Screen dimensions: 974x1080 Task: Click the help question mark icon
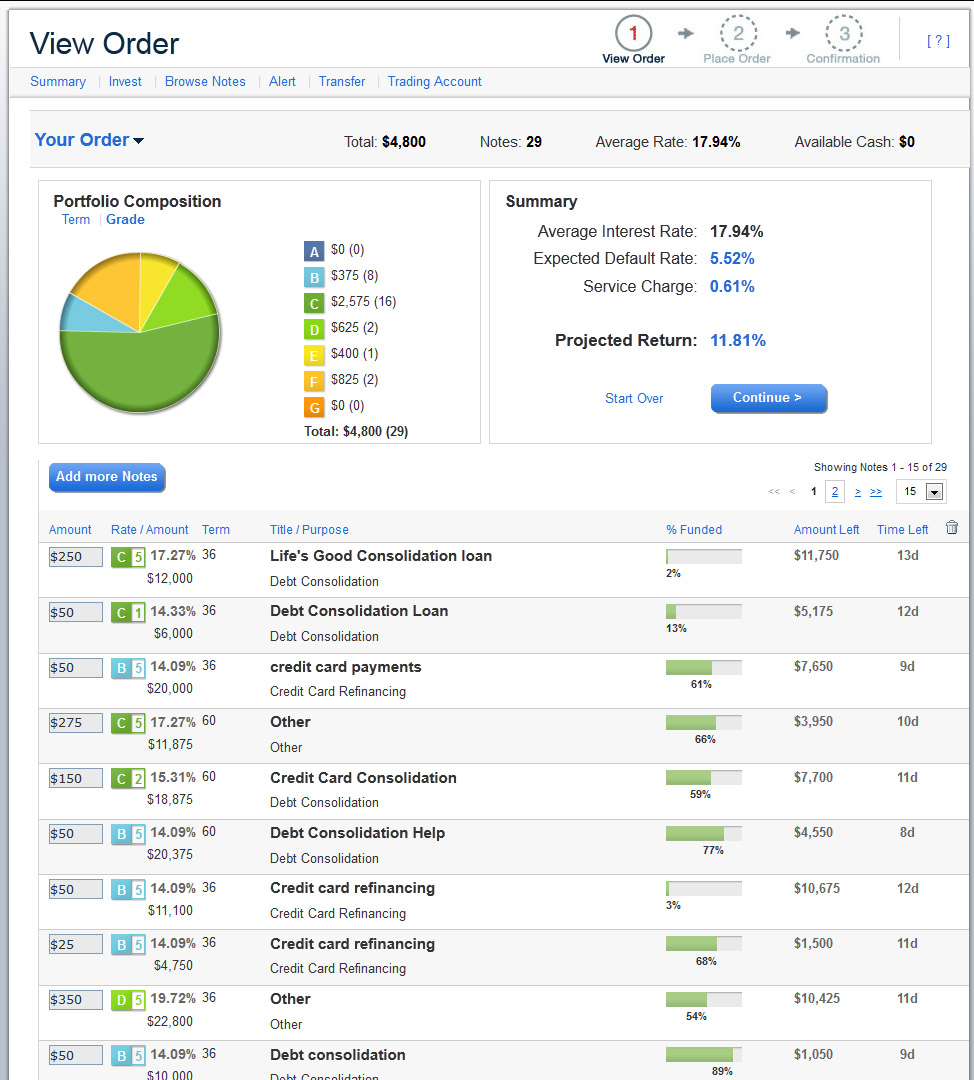tap(937, 41)
